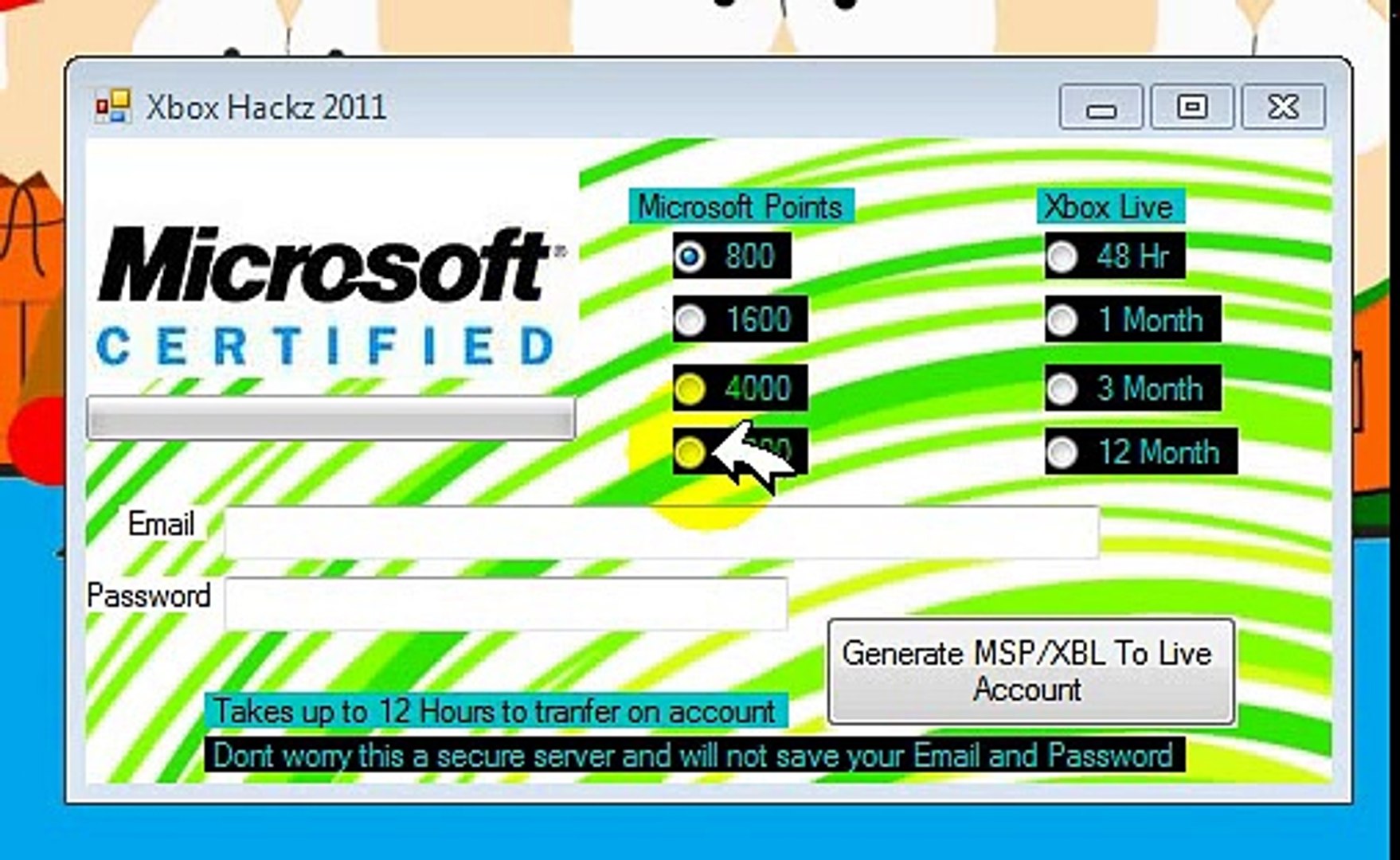Image resolution: width=1400 pixels, height=860 pixels.
Task: Close the Xbox Hackz 2011 window
Action: (x=1284, y=107)
